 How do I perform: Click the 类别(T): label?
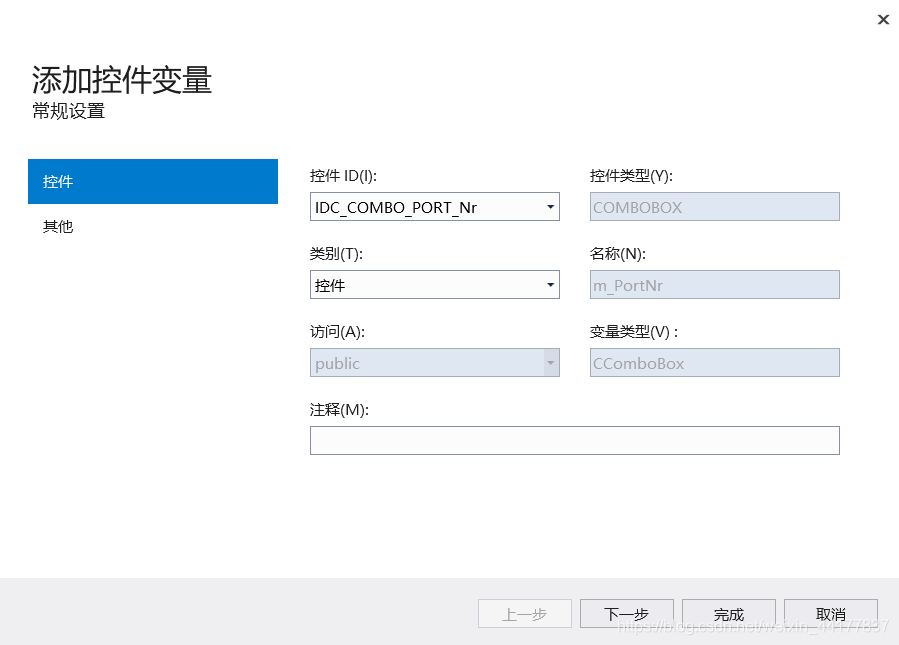click(337, 254)
